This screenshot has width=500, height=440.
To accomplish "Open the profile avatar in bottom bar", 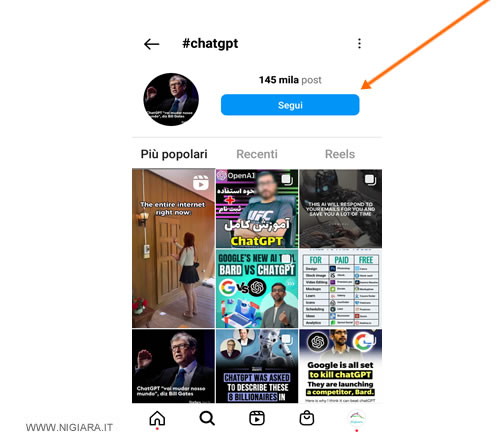I will [356, 418].
